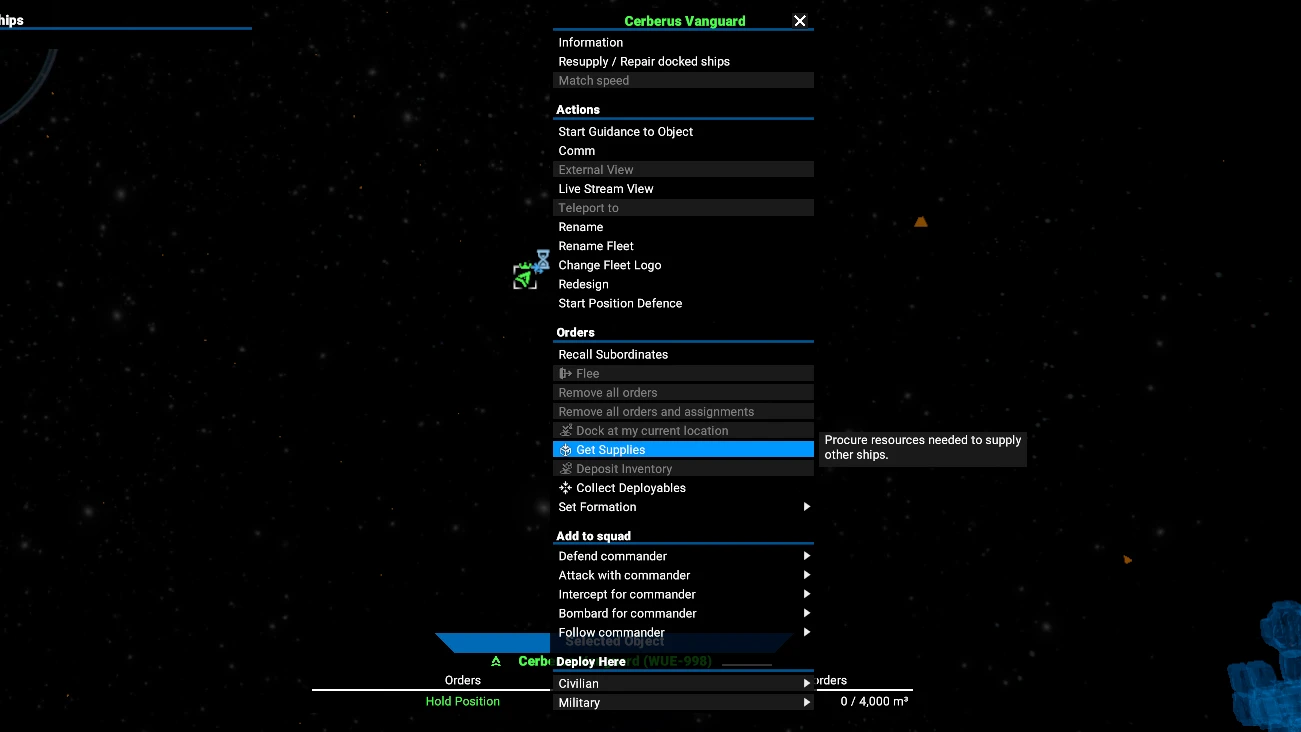Click the Hold Position order text
Screen dimensions: 1301x732
463,701
